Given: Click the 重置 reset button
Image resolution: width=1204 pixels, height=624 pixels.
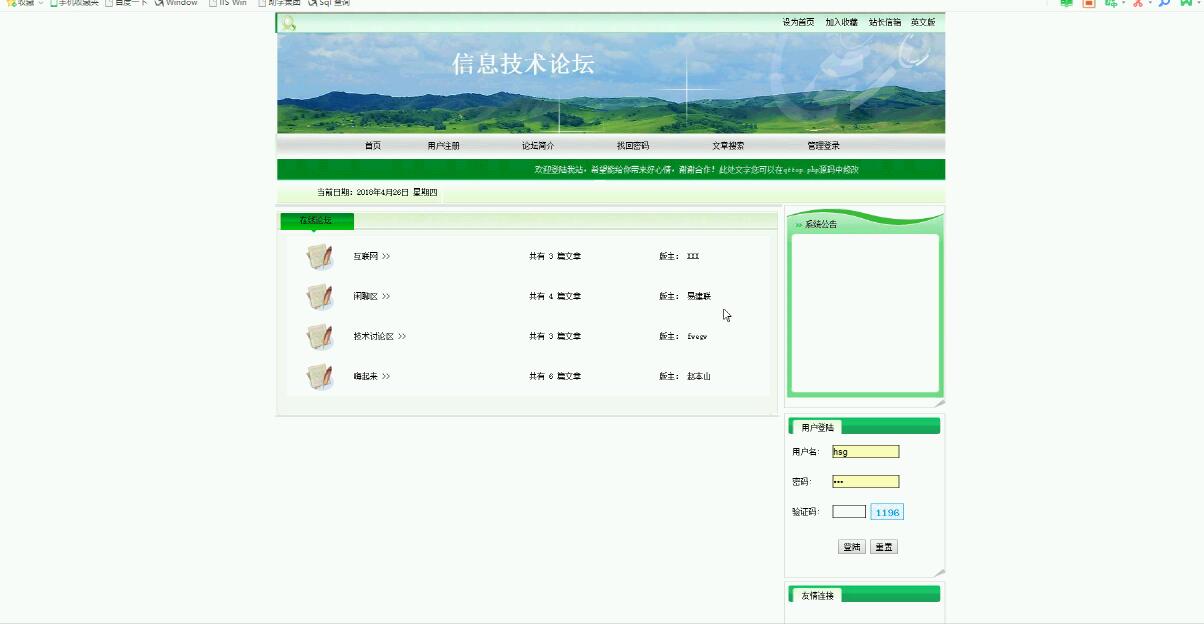Looking at the screenshot, I should click(884, 547).
